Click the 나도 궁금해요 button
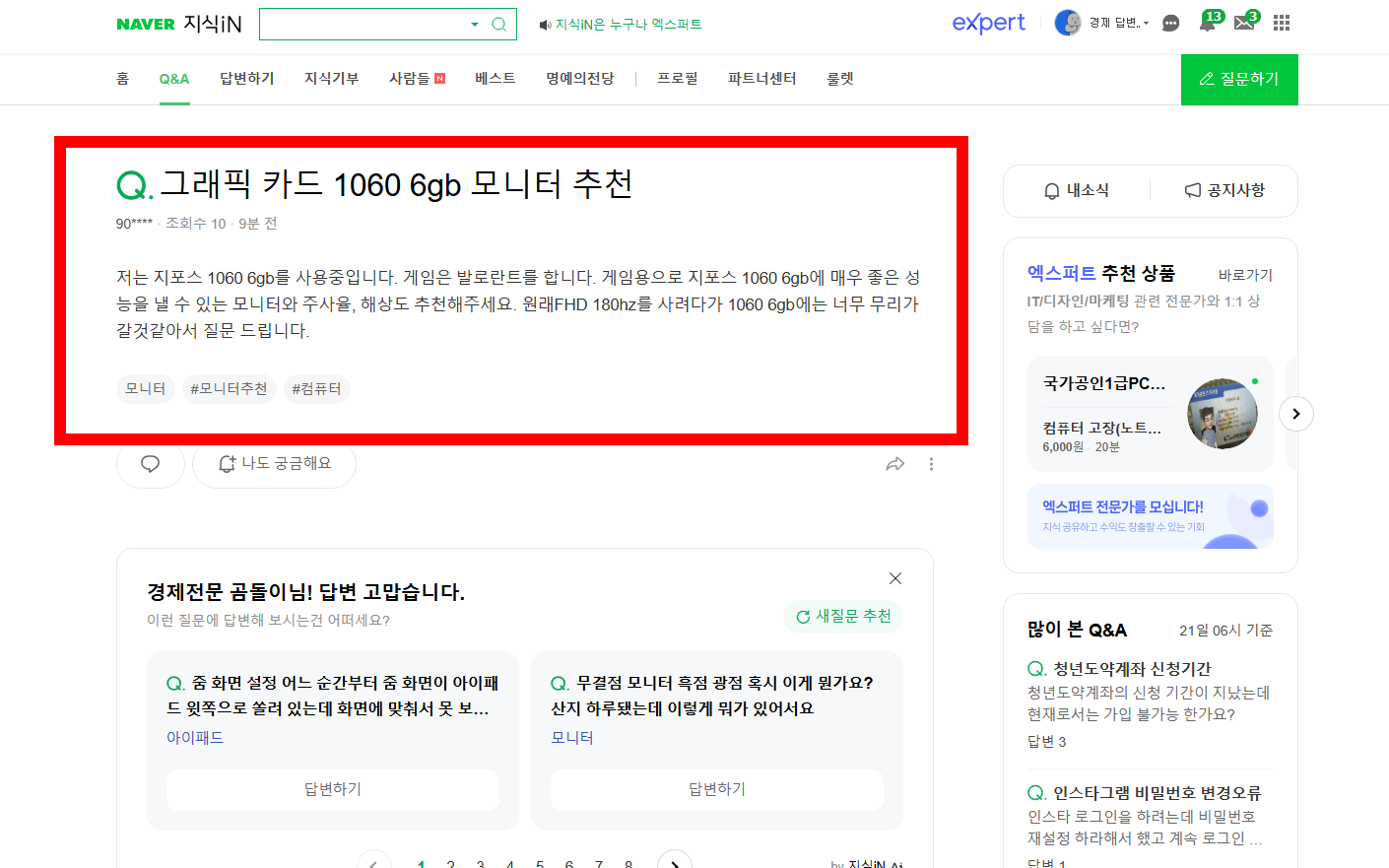 (x=275, y=464)
